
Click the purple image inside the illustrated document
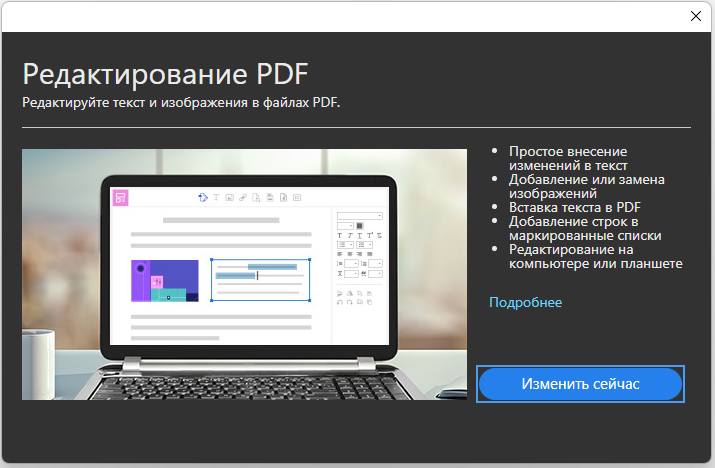[x=164, y=281]
